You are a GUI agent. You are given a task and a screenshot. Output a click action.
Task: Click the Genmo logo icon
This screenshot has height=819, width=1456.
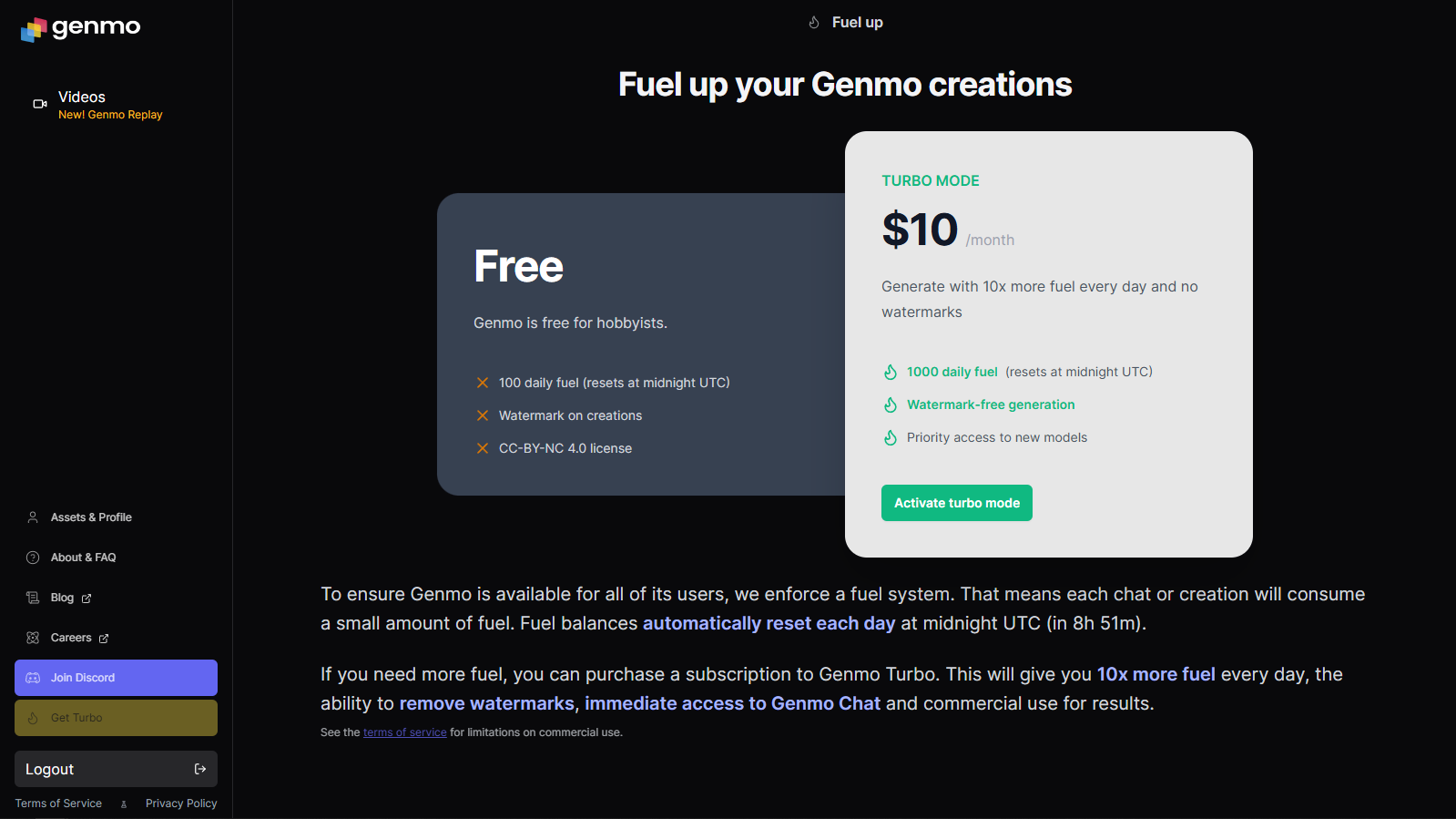coord(34,30)
